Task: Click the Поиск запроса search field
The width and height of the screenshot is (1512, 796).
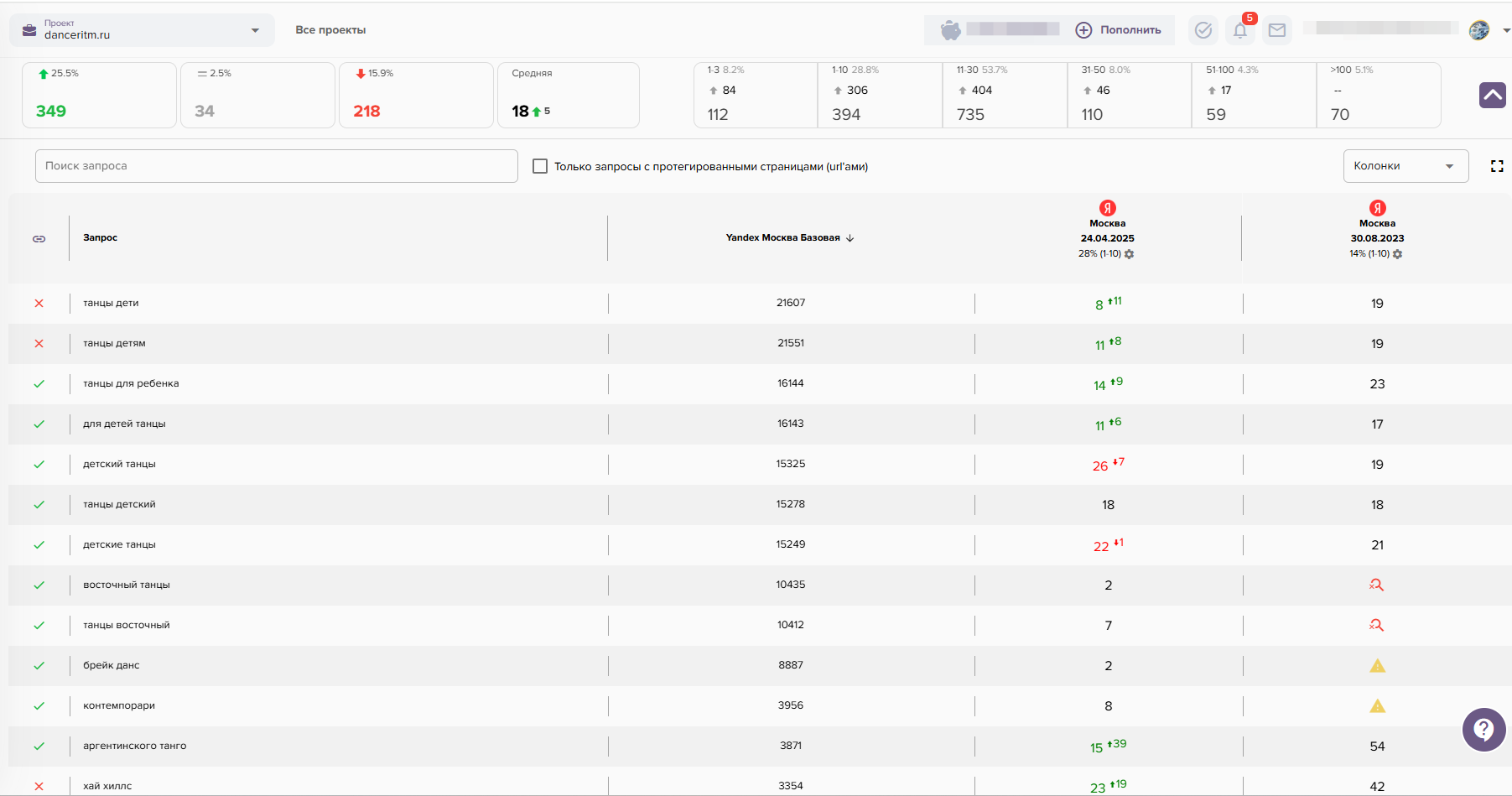Action: tap(276, 166)
